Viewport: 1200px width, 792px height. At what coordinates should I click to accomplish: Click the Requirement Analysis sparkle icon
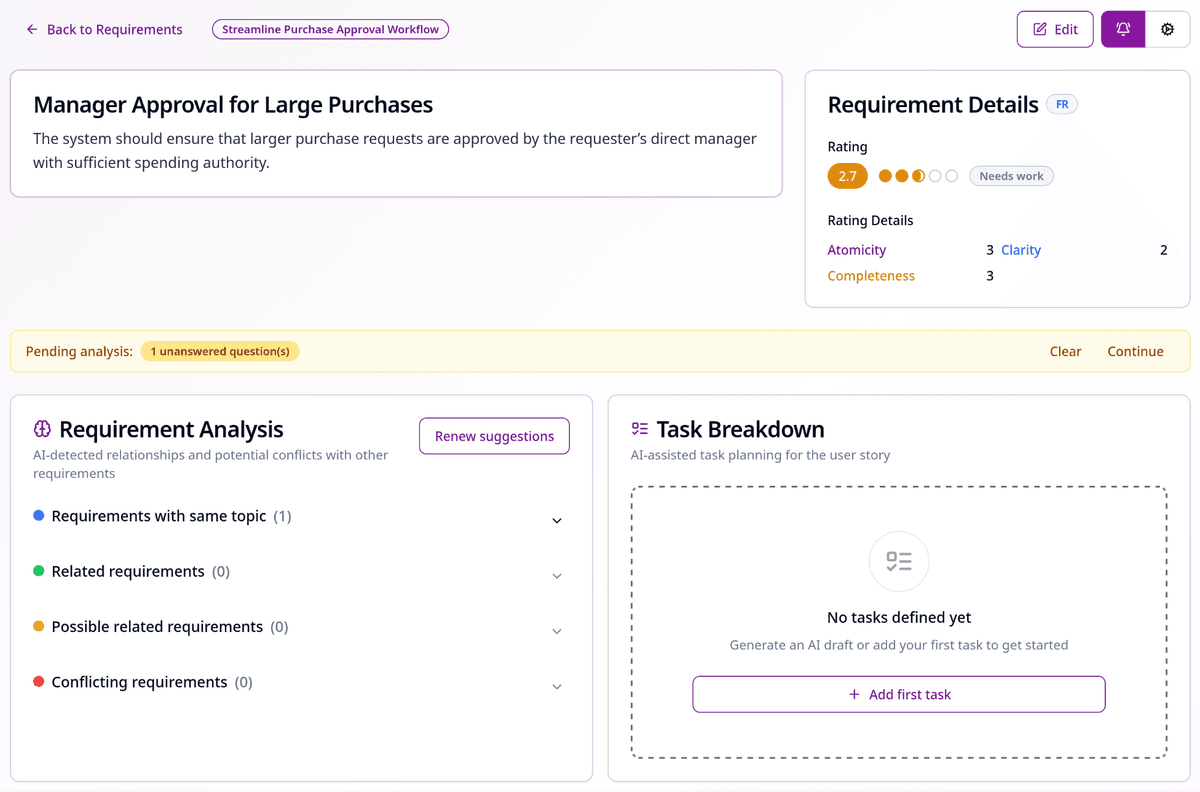click(x=41, y=428)
